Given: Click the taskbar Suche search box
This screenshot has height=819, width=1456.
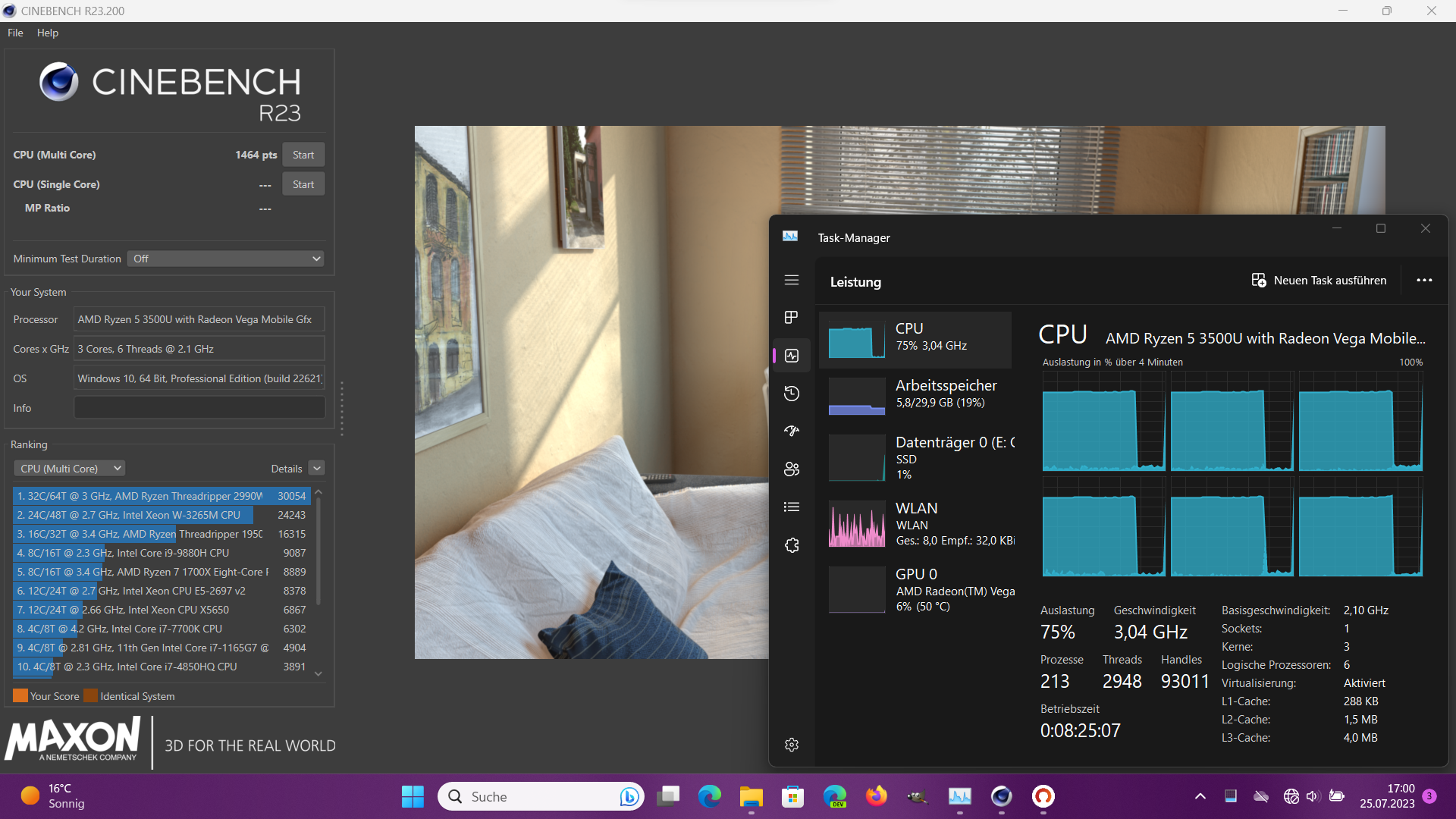Looking at the screenshot, I should [541, 796].
